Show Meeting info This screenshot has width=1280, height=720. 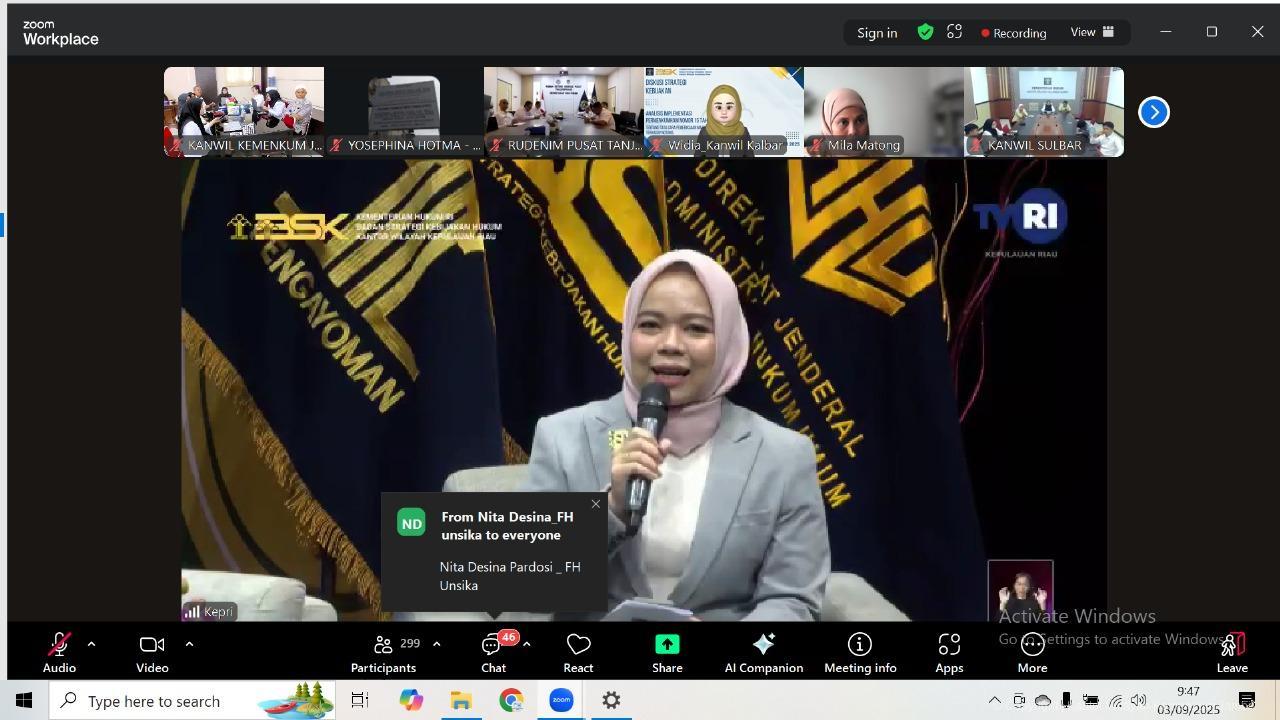860,653
